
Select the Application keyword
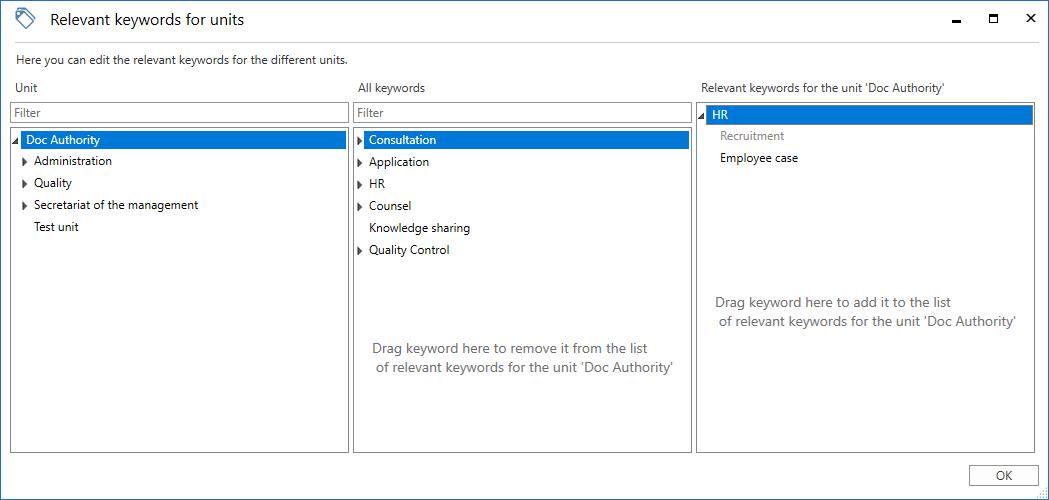tap(399, 162)
